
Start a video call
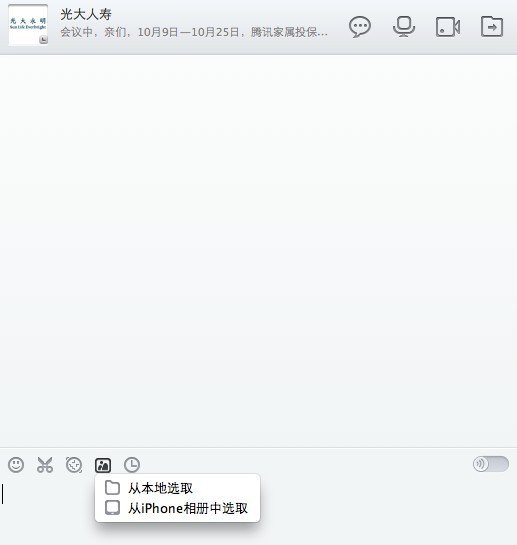coord(448,26)
